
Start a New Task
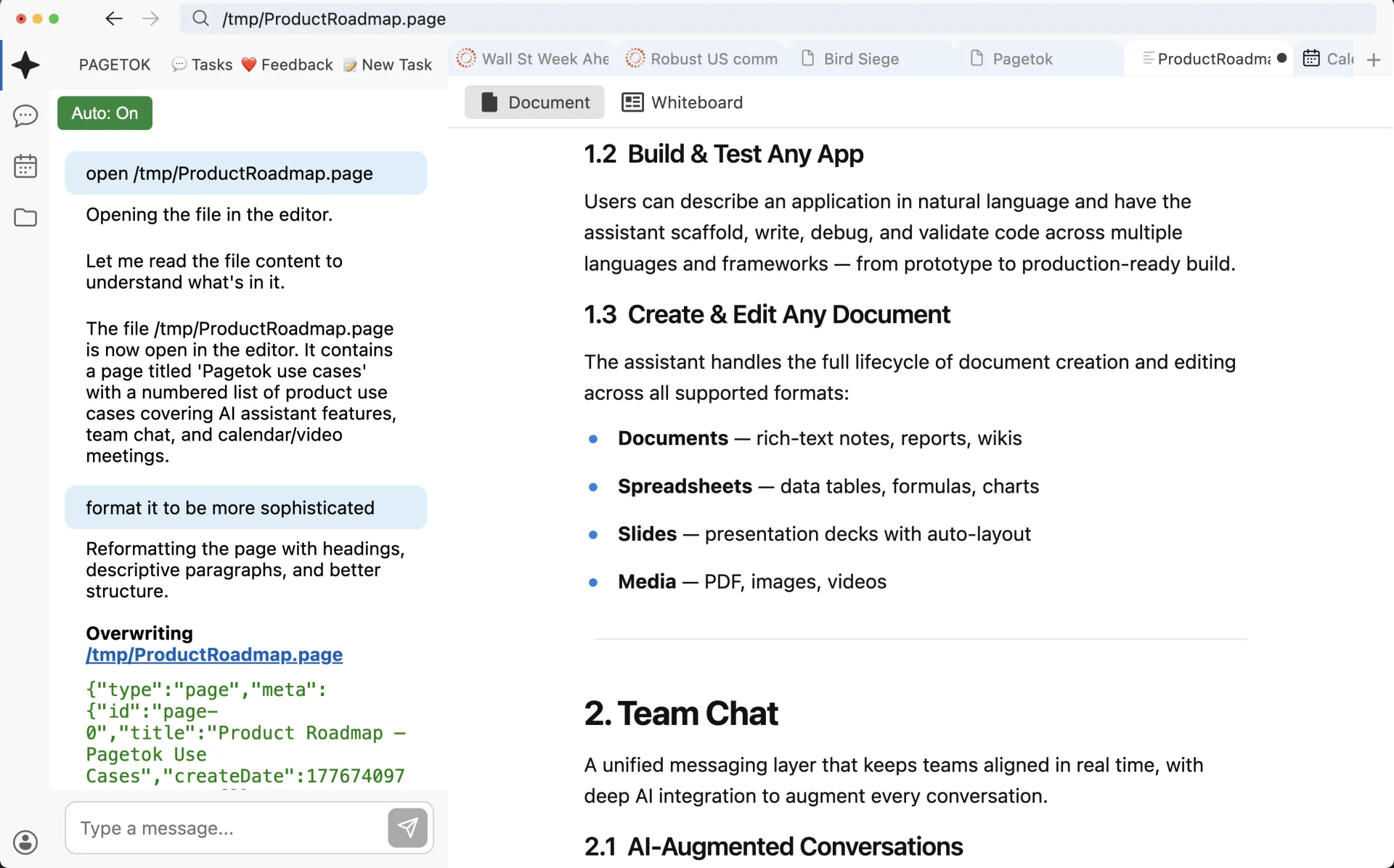point(388,65)
